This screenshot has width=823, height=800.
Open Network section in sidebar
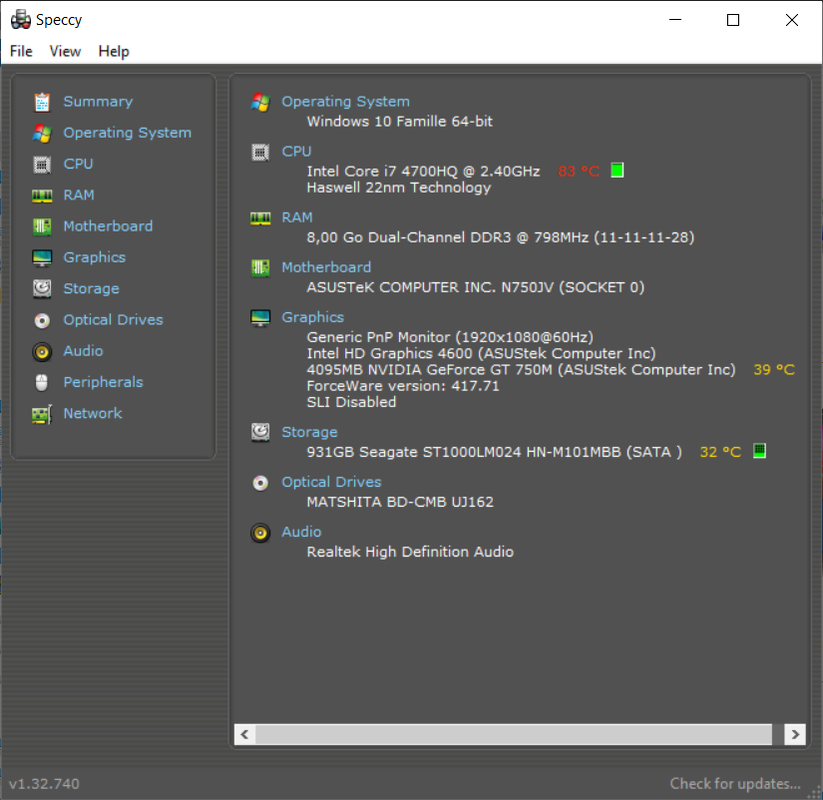pyautogui.click(x=93, y=413)
